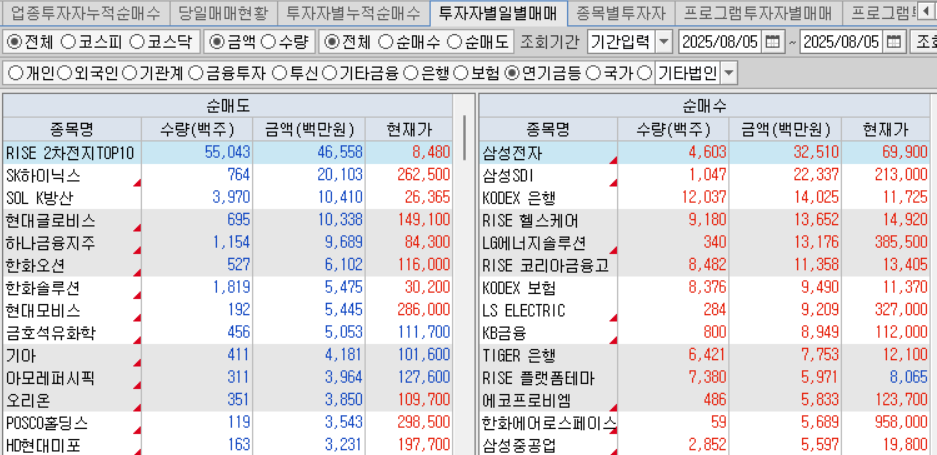Screen dimensions: 937x455
Task: Switch to 투자자별일별매매 tab
Action: click(498, 11)
